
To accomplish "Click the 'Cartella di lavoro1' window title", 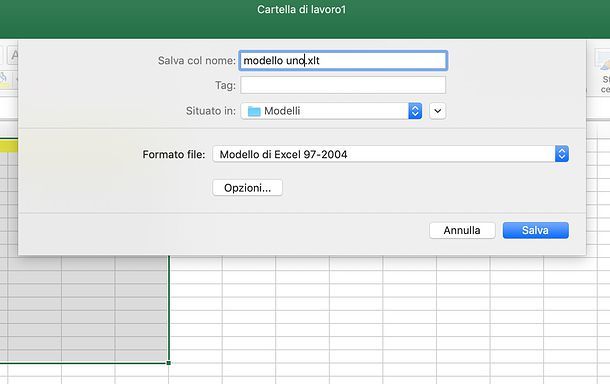I will [301, 9].
